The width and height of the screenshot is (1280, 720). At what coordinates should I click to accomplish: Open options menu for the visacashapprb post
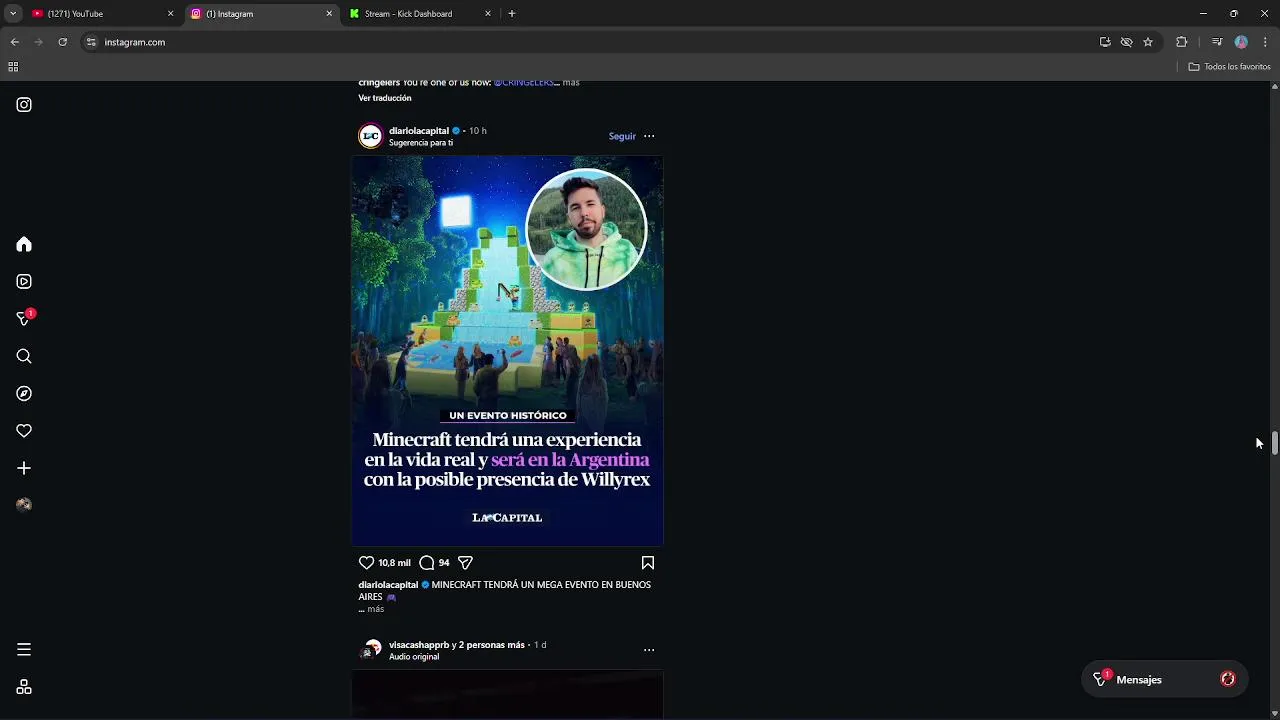pos(649,650)
